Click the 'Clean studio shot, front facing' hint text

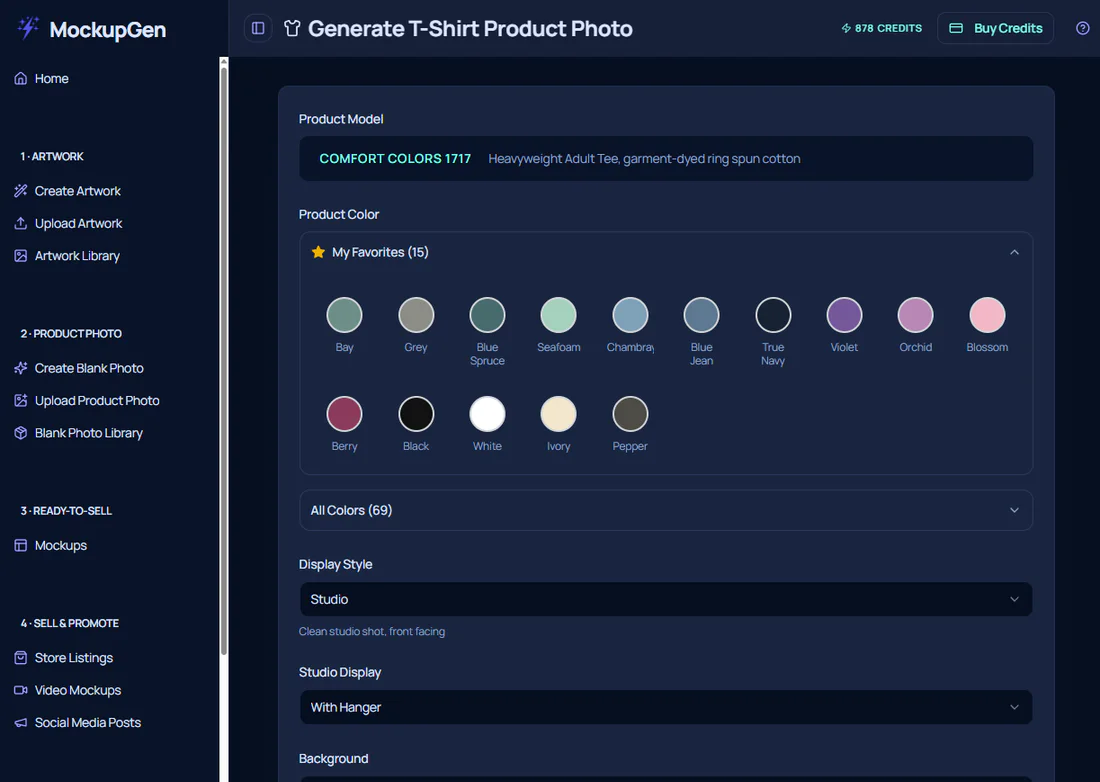click(372, 631)
